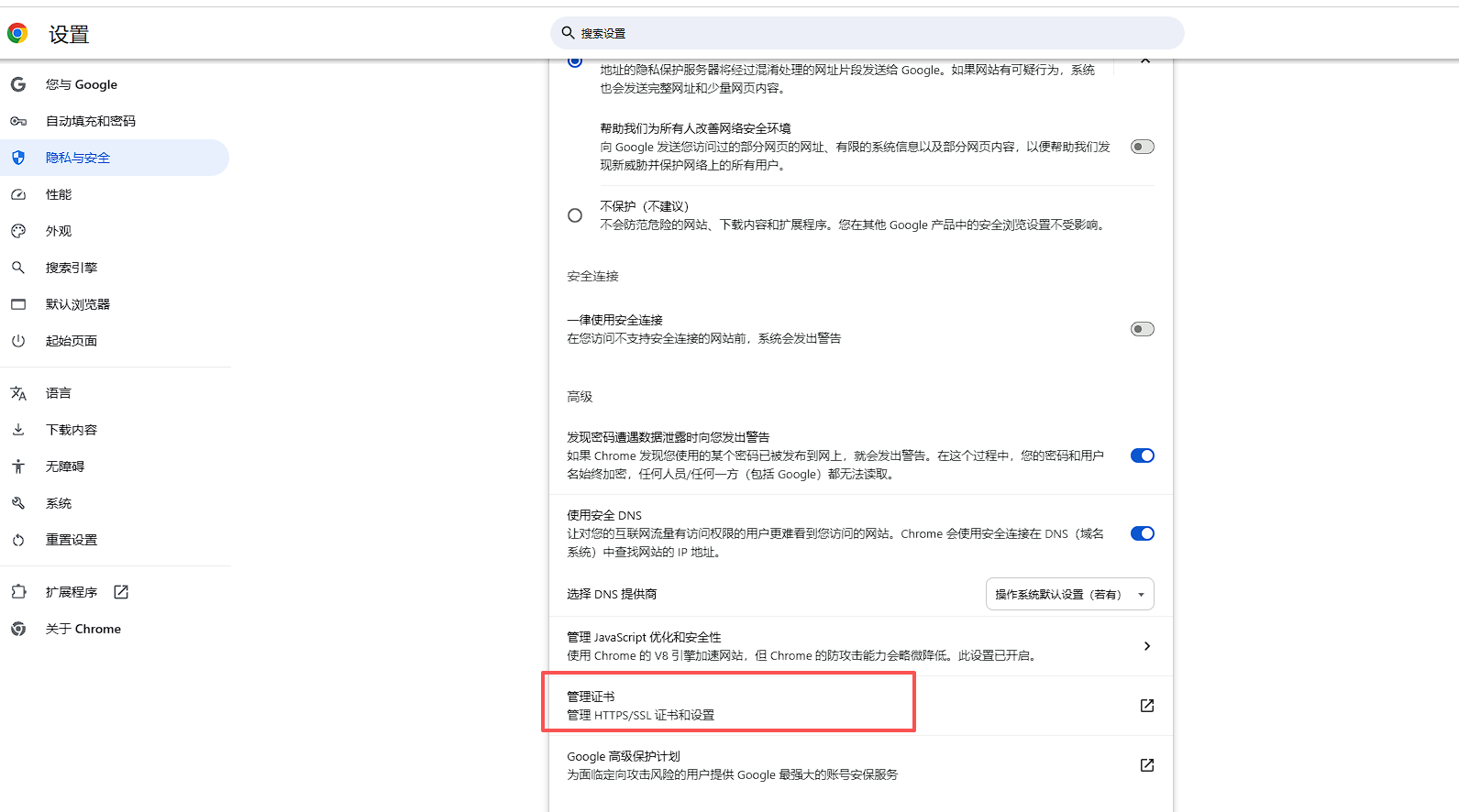The width and height of the screenshot is (1459, 812).
Task: Click the search icon in 搜索设置 box
Action: 569,33
